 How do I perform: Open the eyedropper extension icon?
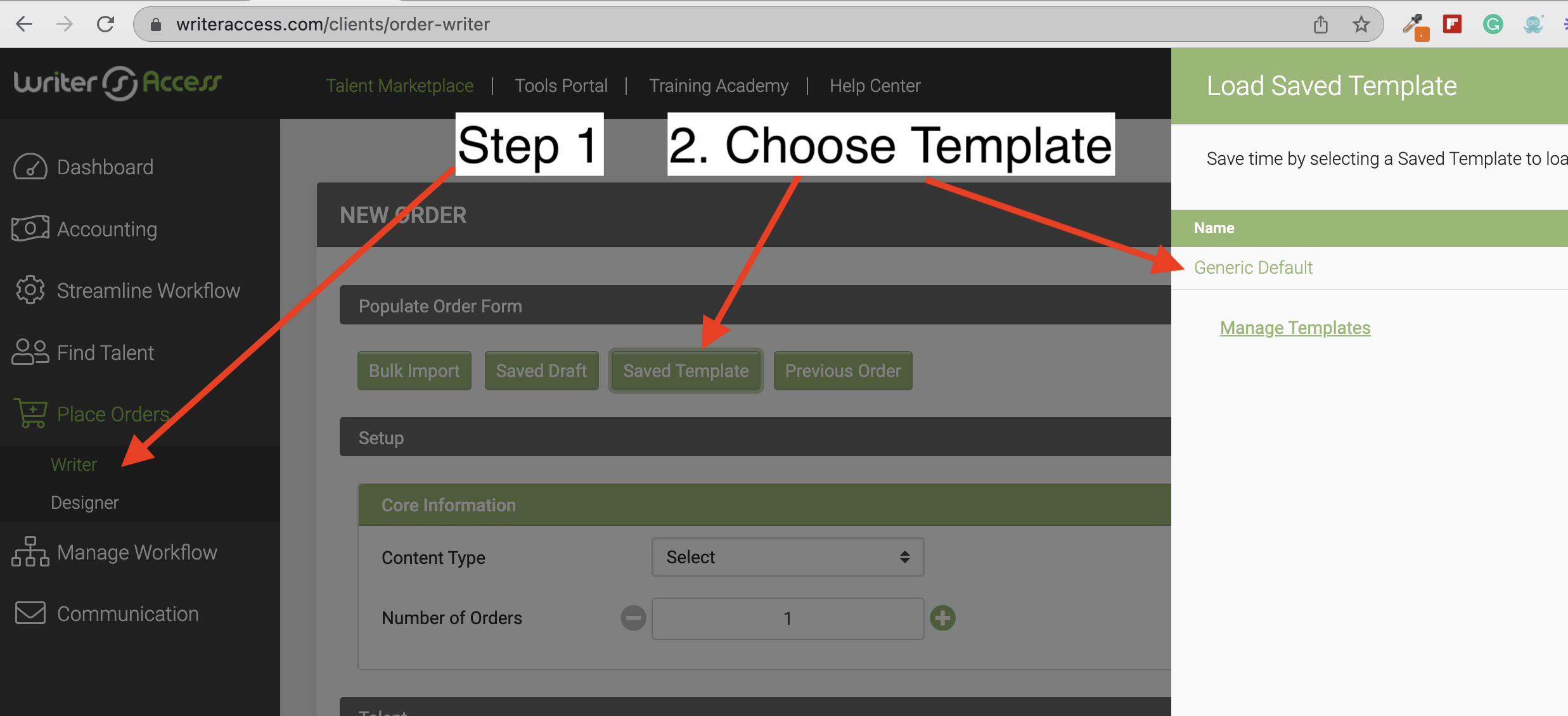(1415, 27)
